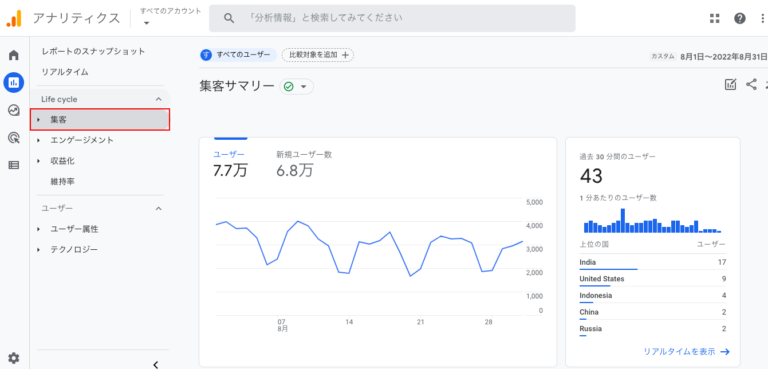Viewport: 768px width, 369px height.
Task: Click the United States country row
Action: click(x=652, y=279)
